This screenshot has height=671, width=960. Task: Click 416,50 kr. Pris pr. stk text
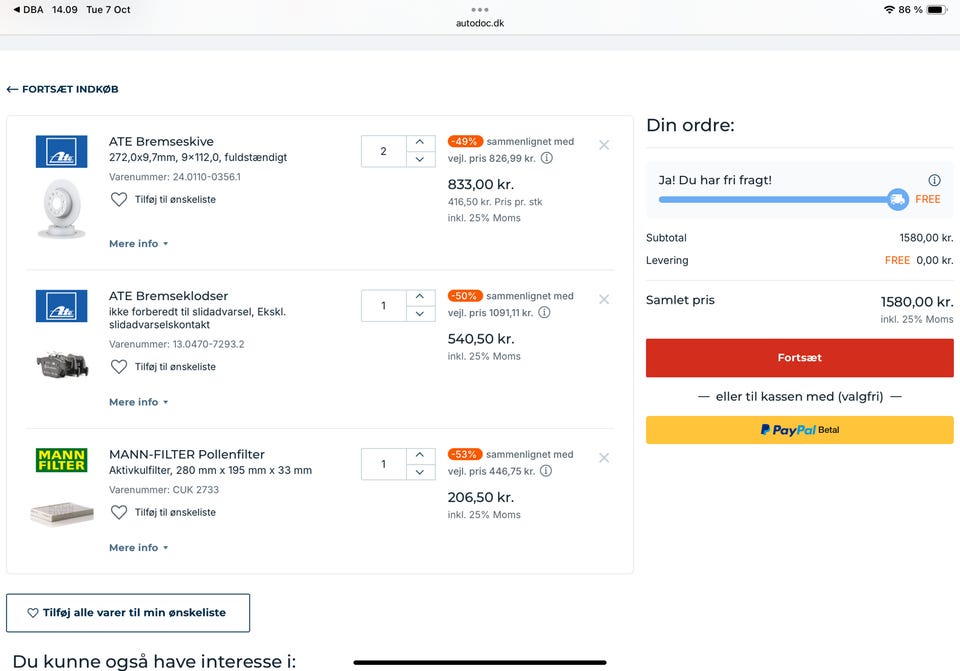click(x=495, y=202)
